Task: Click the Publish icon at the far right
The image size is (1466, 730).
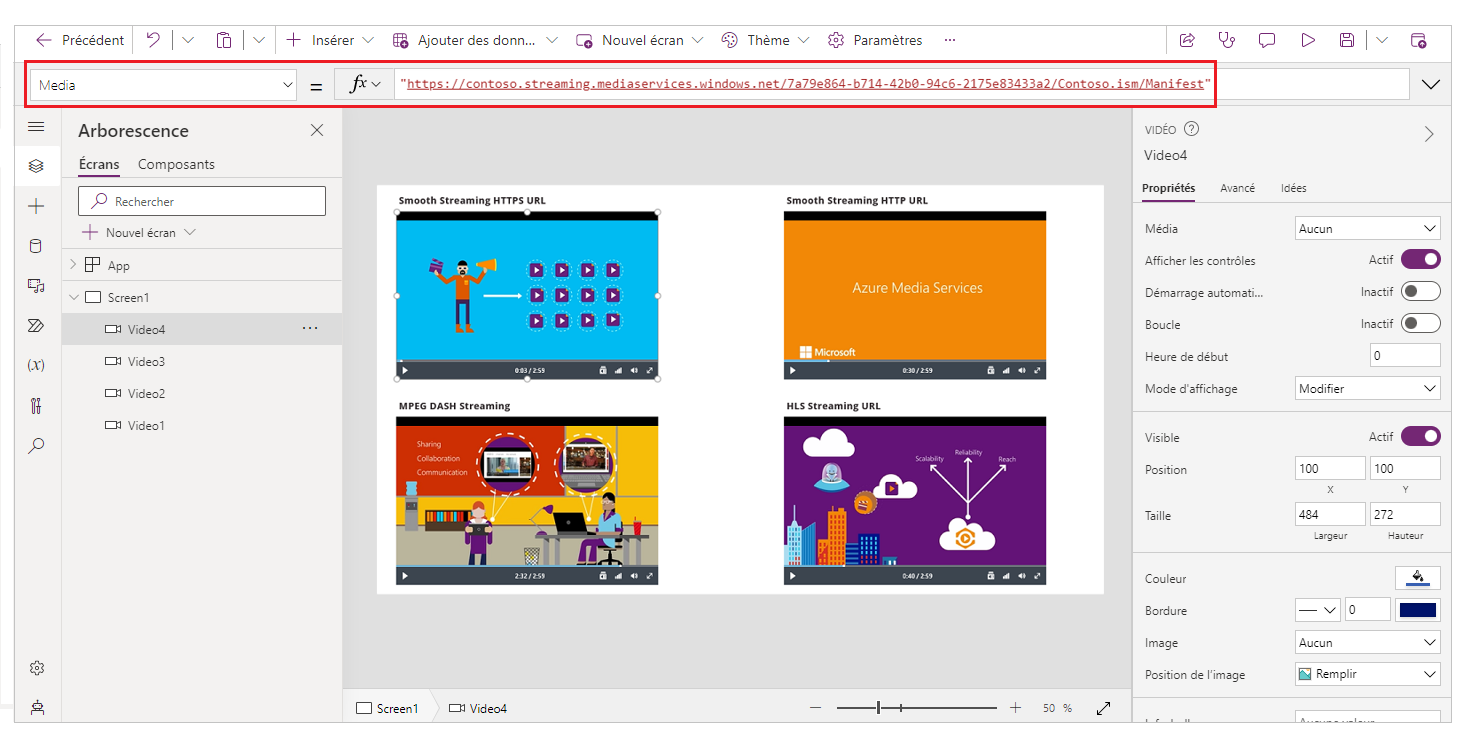Action: coord(1418,40)
